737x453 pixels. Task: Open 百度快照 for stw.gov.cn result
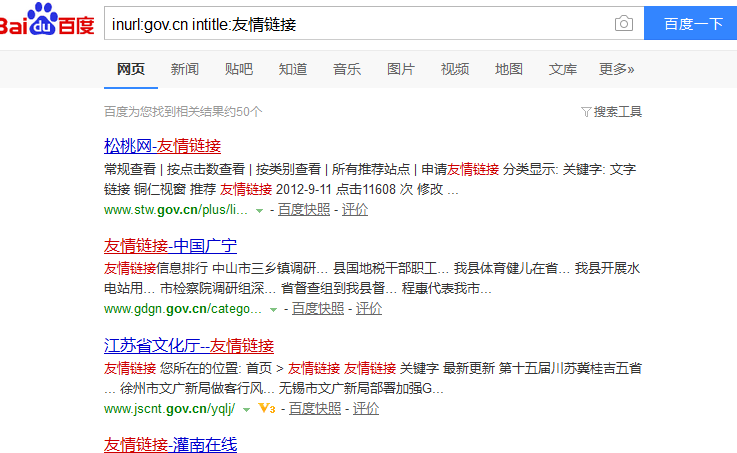point(304,210)
